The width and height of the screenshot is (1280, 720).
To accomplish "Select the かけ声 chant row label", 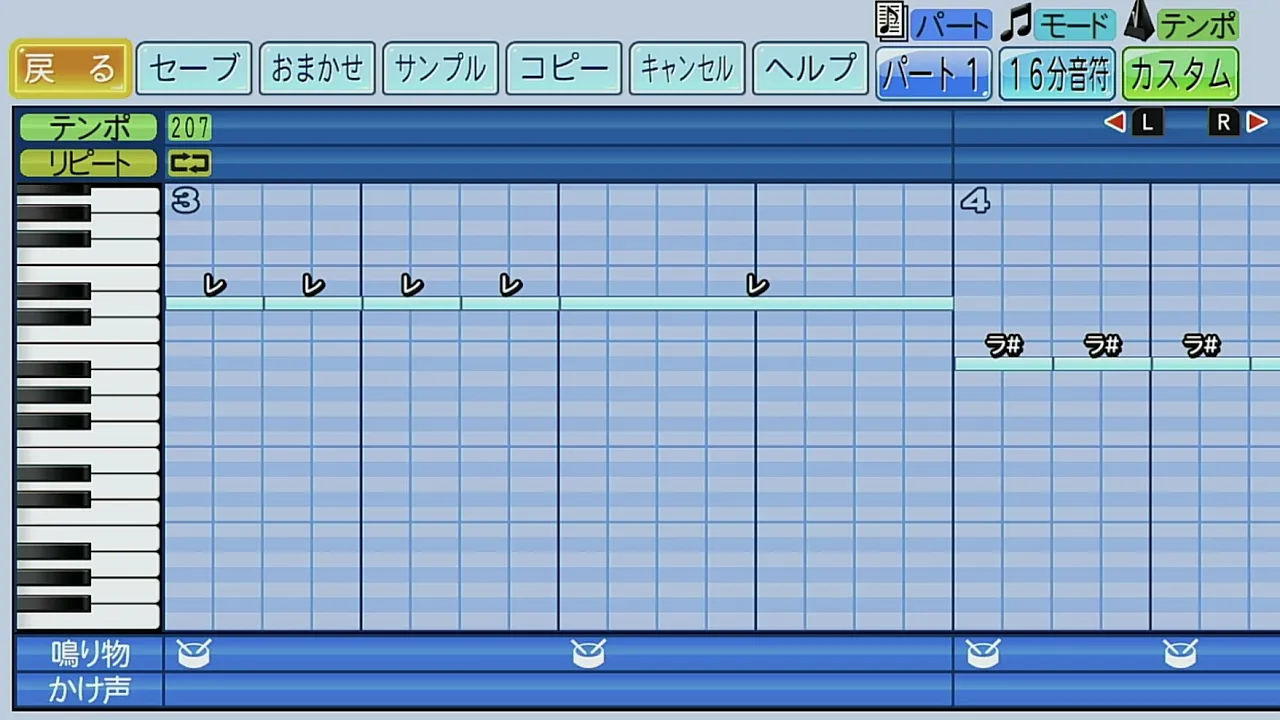I will click(90, 689).
